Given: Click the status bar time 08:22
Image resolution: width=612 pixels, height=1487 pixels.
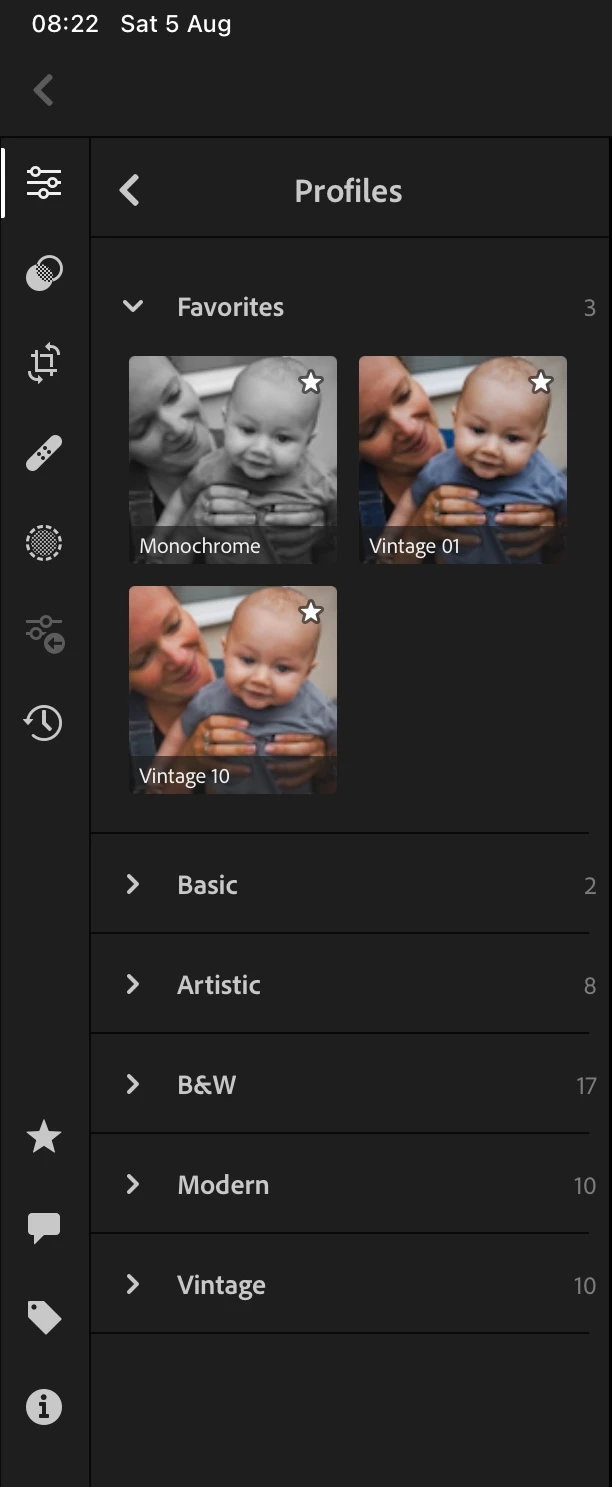Looking at the screenshot, I should (x=65, y=24).
